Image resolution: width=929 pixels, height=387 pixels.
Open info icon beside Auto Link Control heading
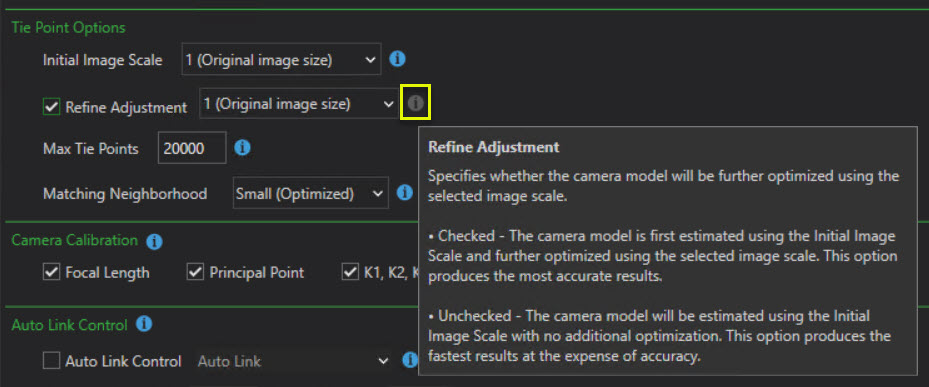pyautogui.click(x=144, y=324)
